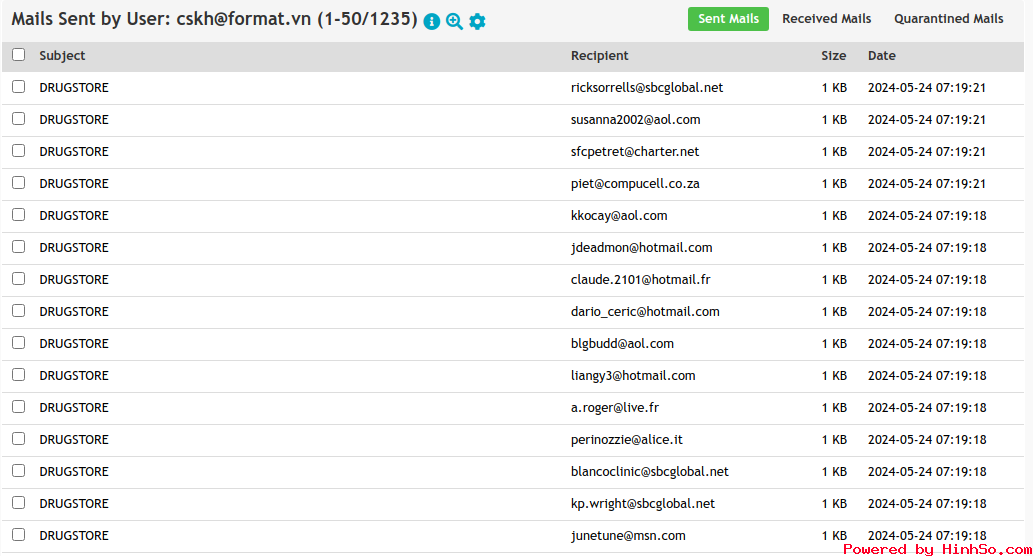Switch to the Received Mails tab
This screenshot has height=556, width=1033.
pos(826,19)
